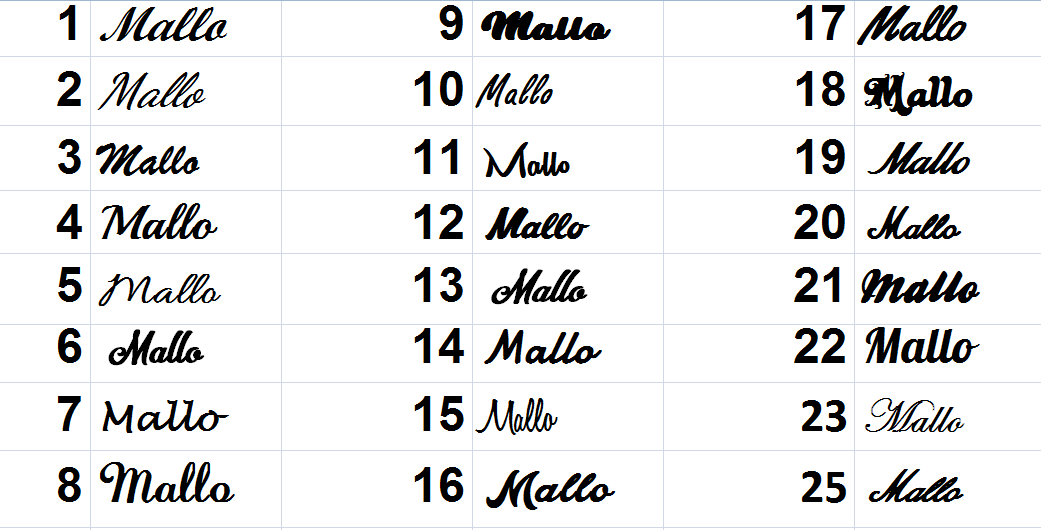Select the bold Mallo sample beside 3
Image resolution: width=1041 pixels, height=530 pixels.
point(148,160)
